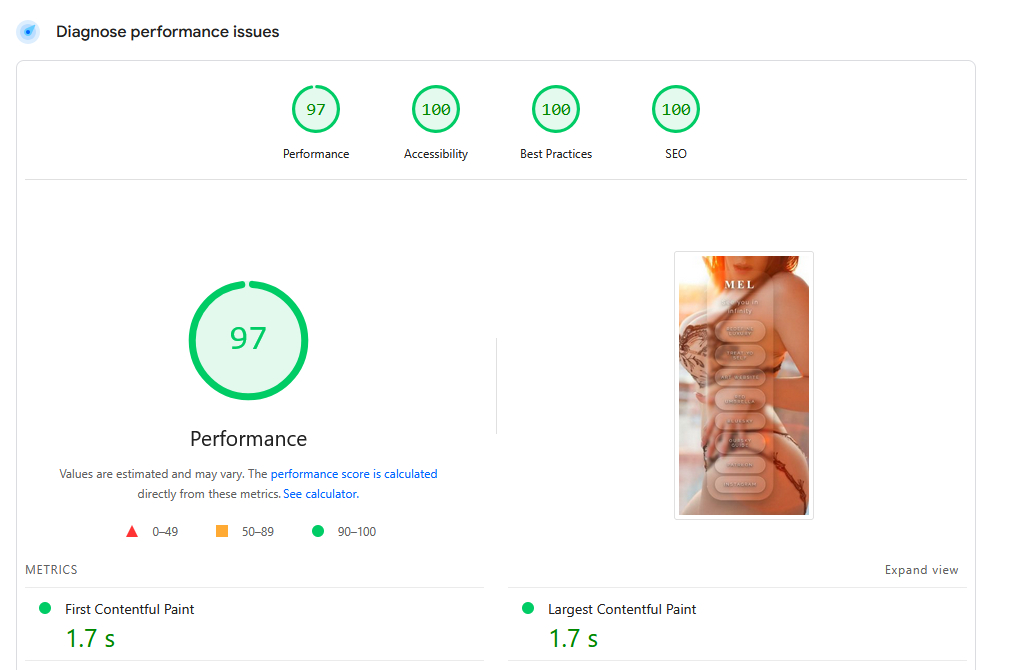This screenshot has width=1027, height=670.
Task: Toggle Expand view for the metrics
Action: tap(921, 570)
